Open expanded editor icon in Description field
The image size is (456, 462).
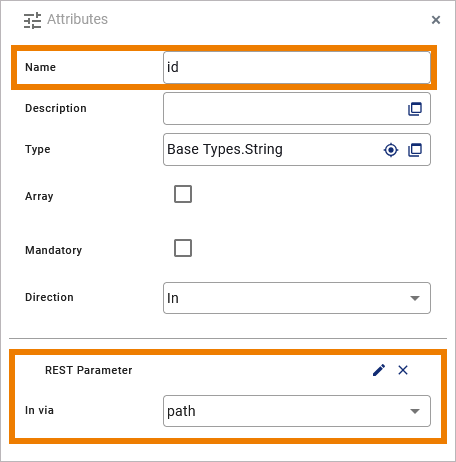(415, 109)
